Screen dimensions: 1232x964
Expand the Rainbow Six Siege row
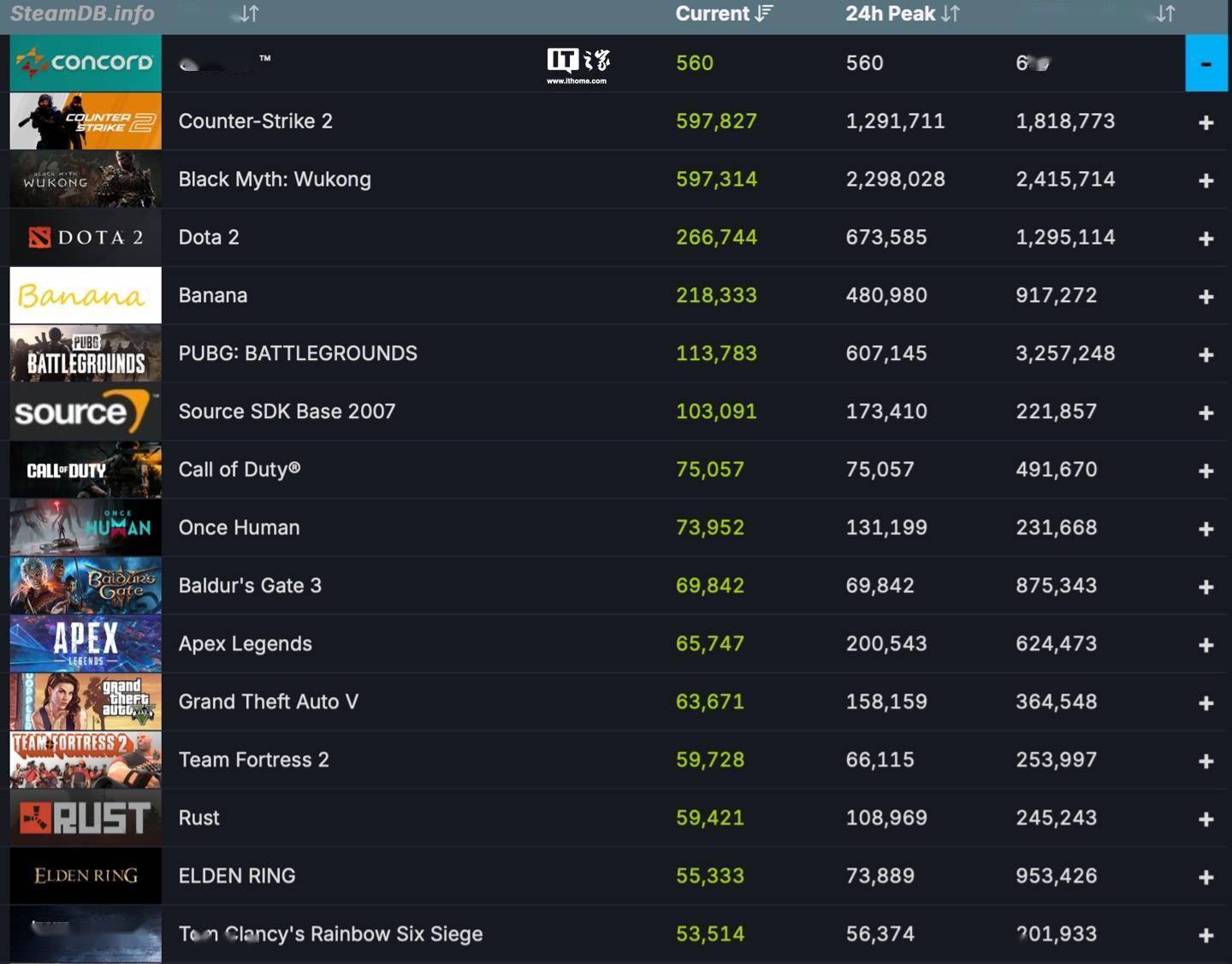1206,936
